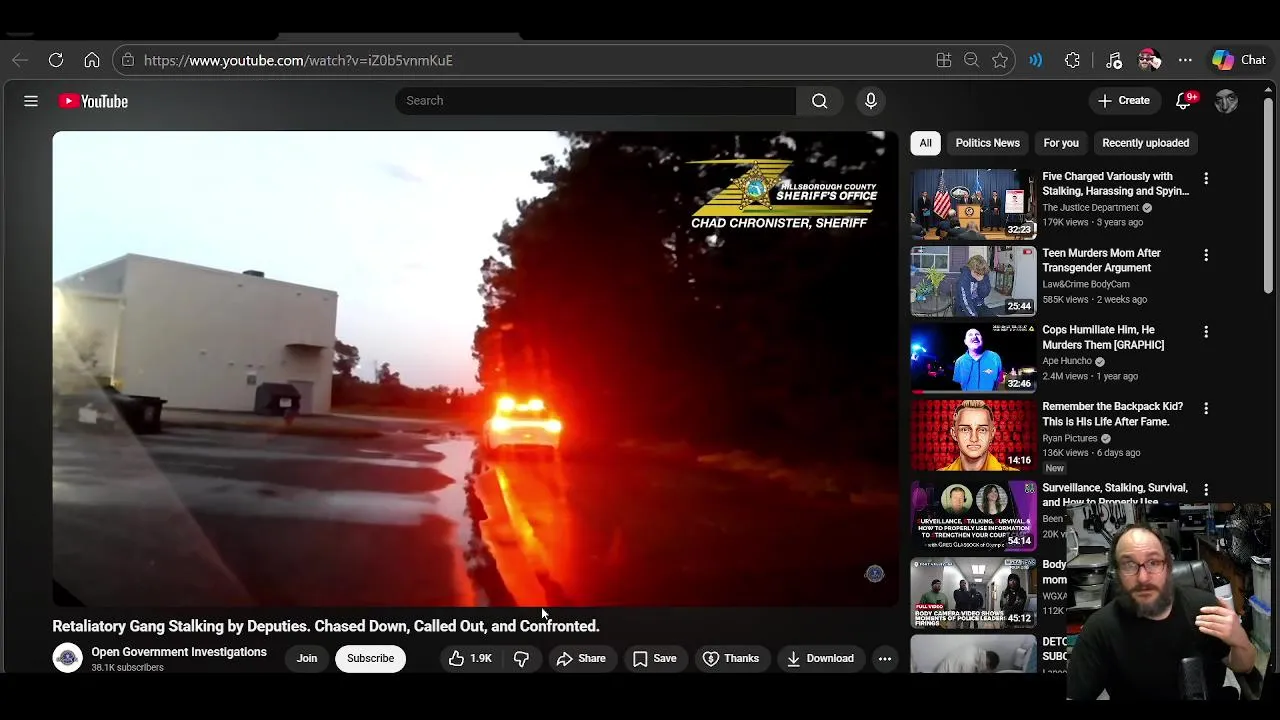Open menu for Backpack Kid video
This screenshot has width=1280, height=720.
click(1206, 408)
